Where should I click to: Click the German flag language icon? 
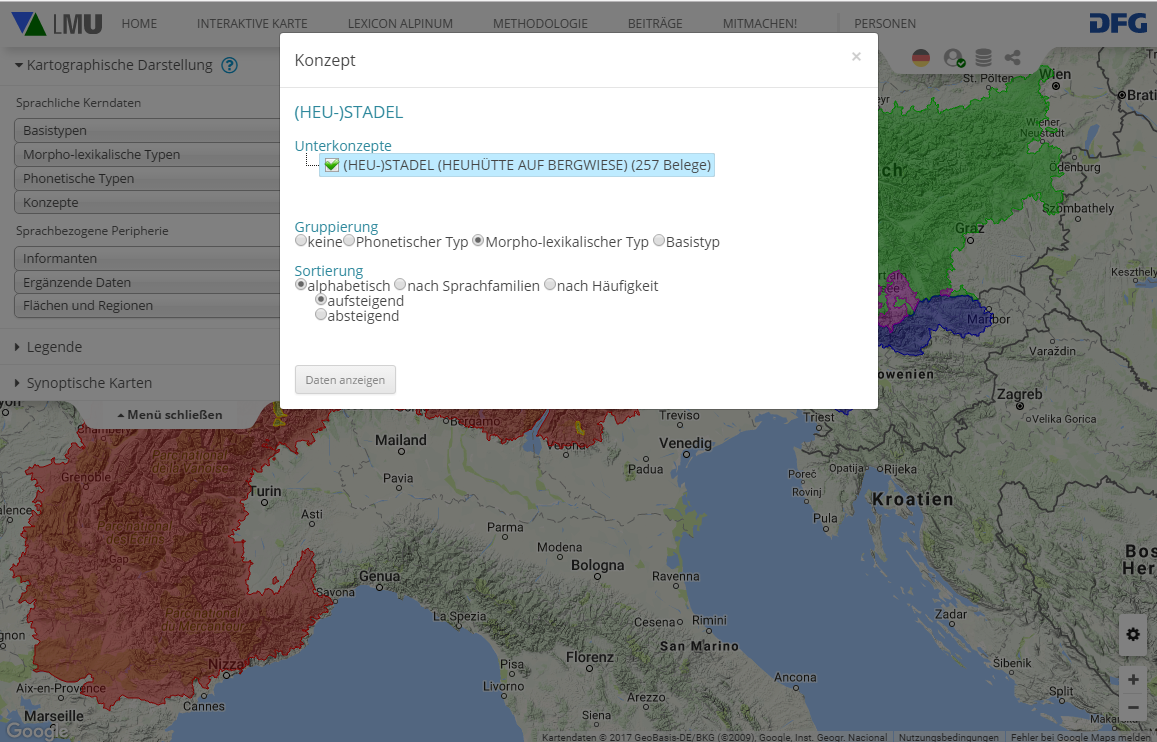point(921,58)
